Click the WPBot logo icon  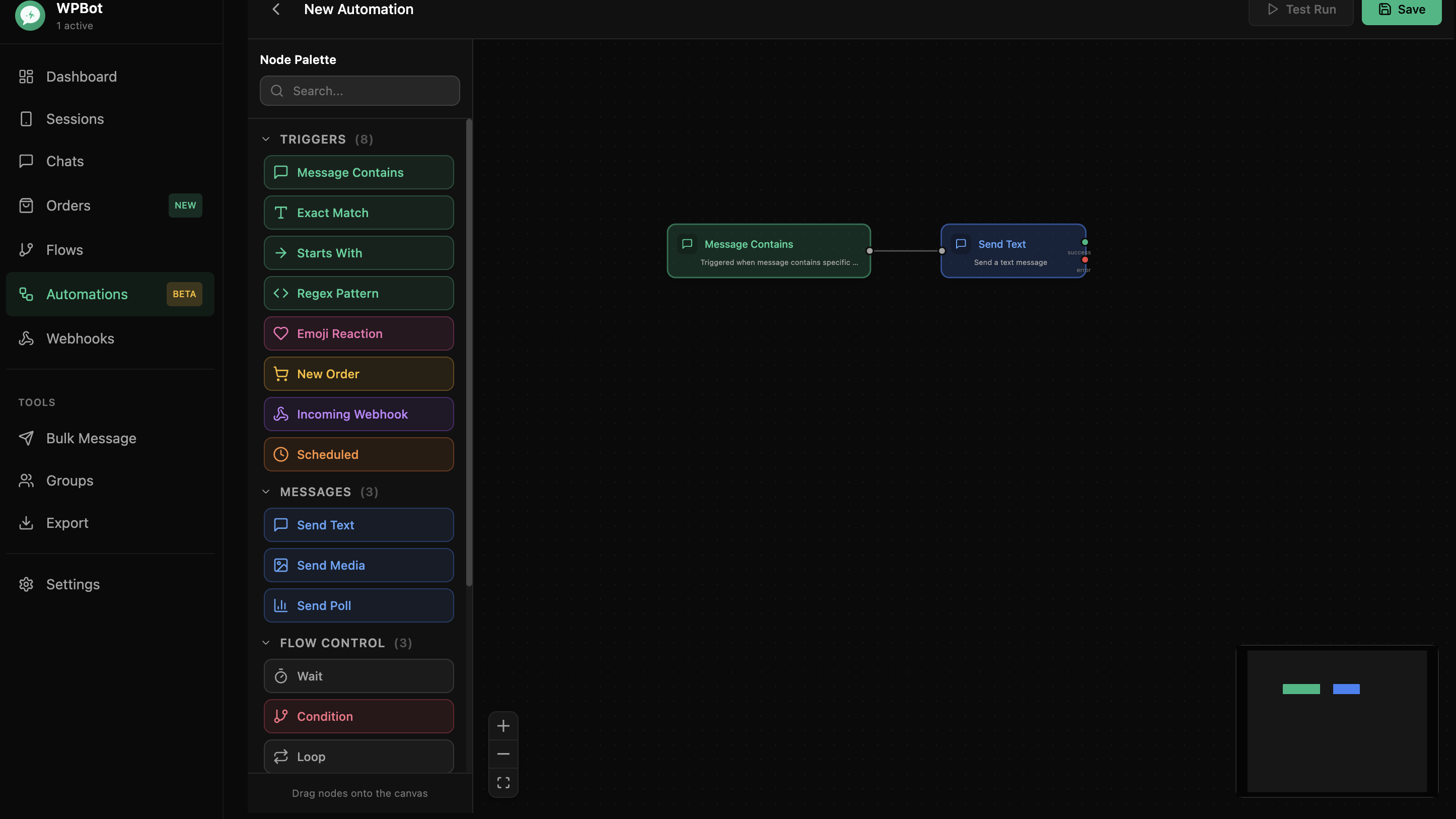click(x=30, y=16)
